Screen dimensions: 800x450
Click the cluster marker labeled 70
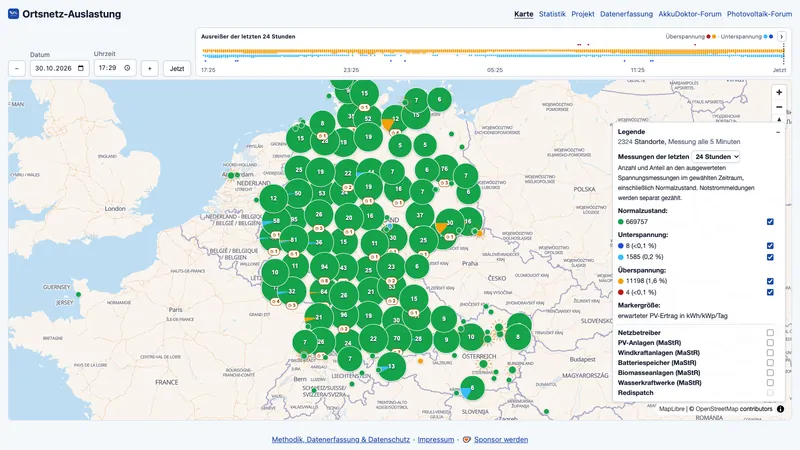[x=397, y=338]
